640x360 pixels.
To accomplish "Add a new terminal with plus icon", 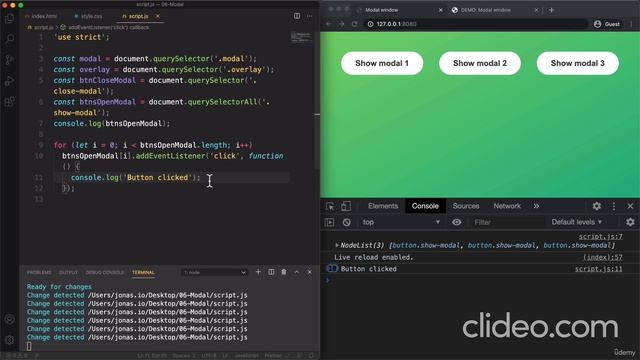I will [x=258, y=272].
